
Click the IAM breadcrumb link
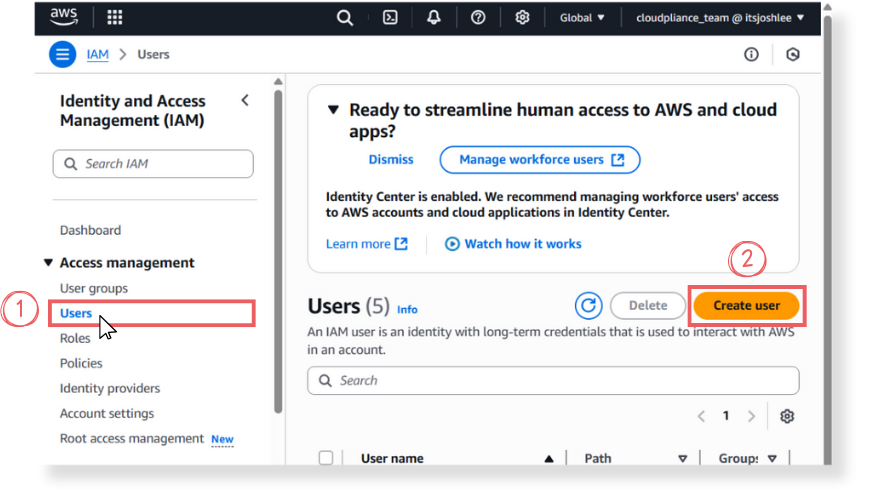pos(98,54)
